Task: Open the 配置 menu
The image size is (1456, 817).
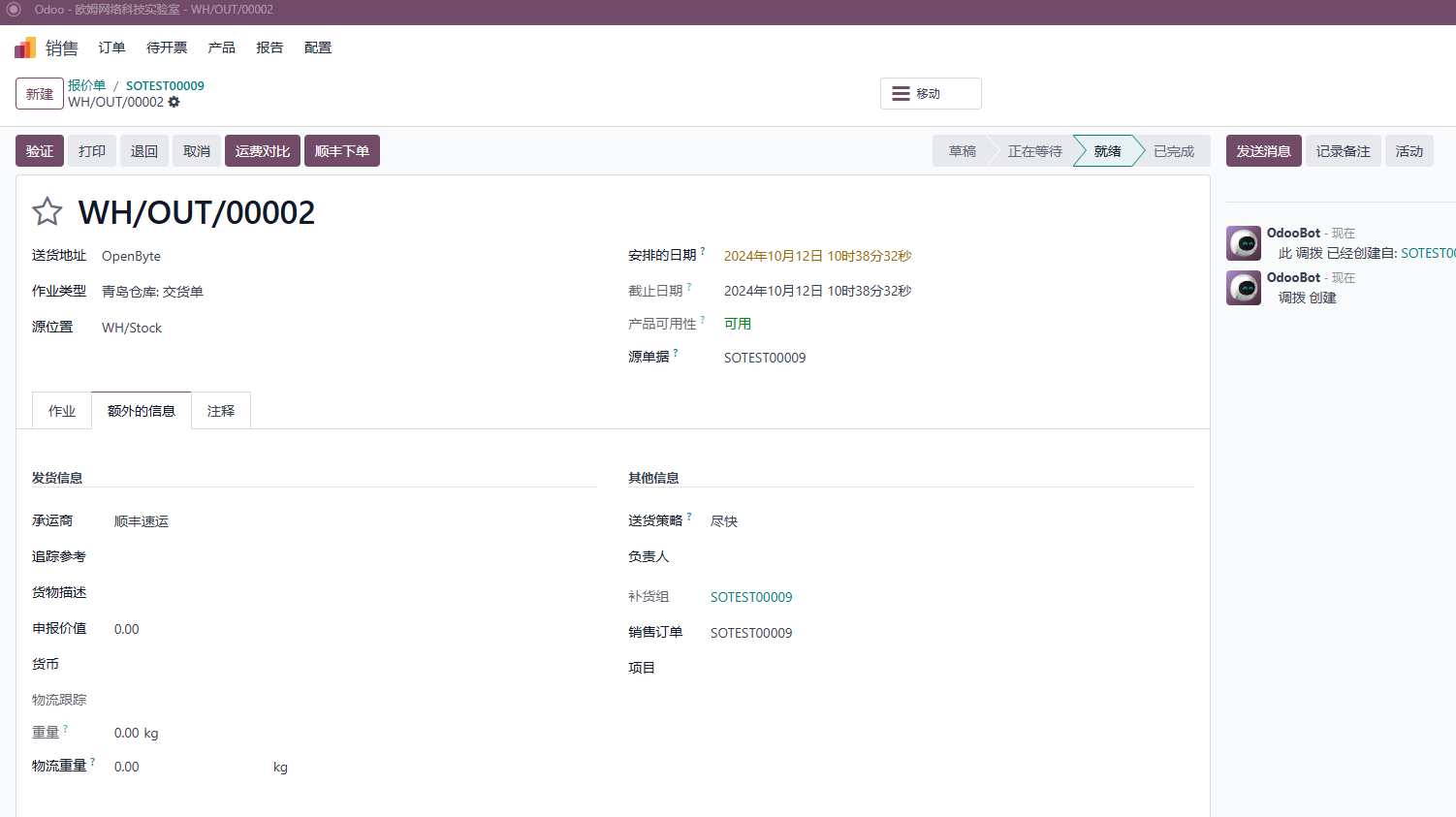Action: click(318, 47)
